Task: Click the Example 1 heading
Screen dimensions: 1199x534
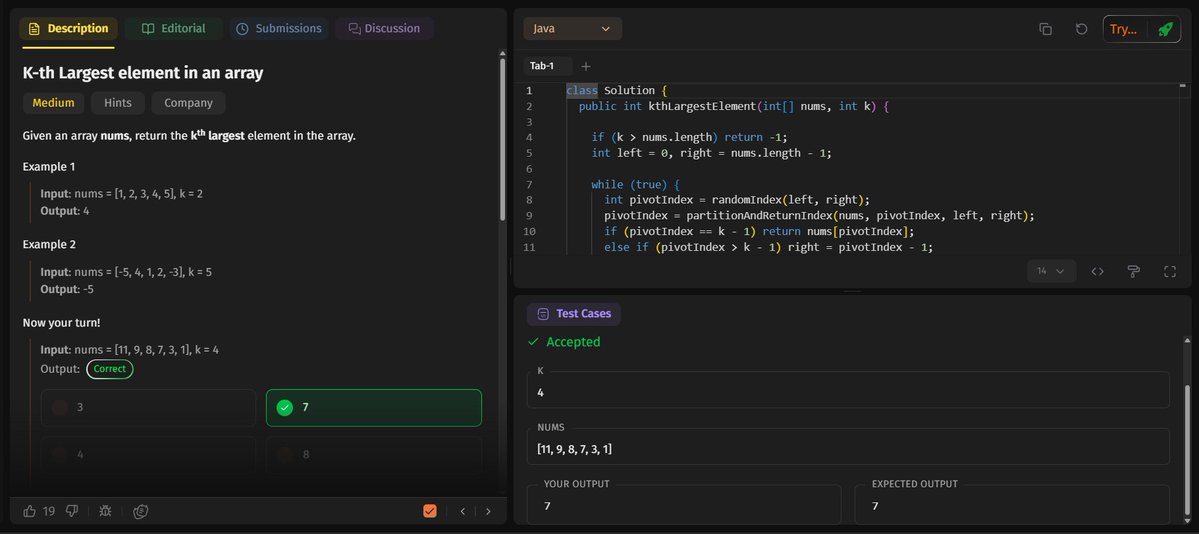Action: pos(49,167)
